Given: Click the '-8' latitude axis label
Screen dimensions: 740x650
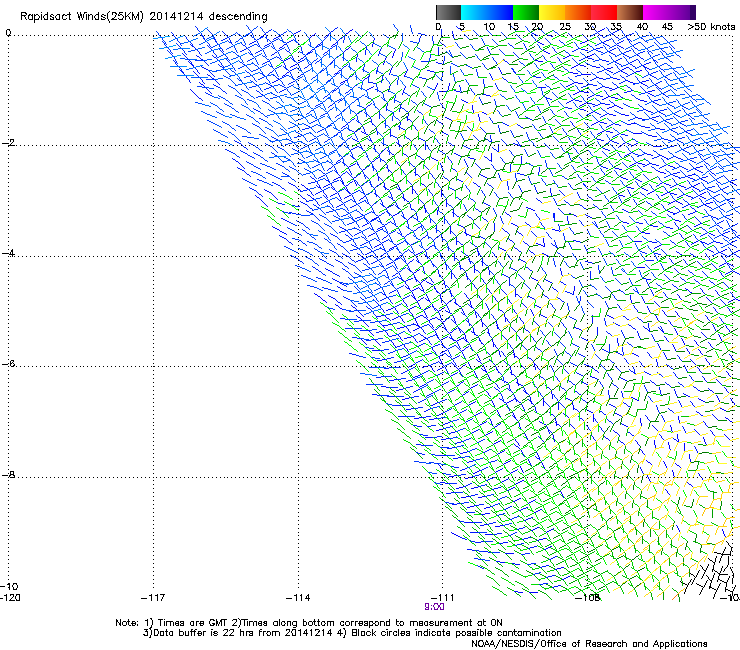Looking at the screenshot, I should click(8, 475).
